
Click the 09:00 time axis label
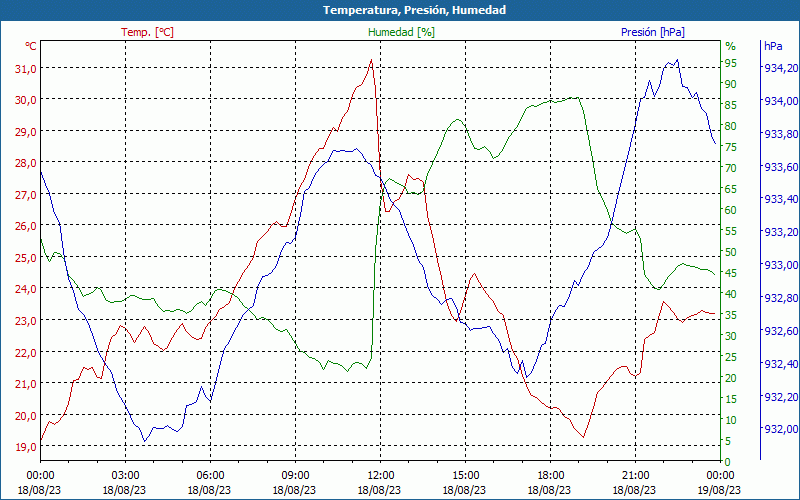(x=295, y=474)
